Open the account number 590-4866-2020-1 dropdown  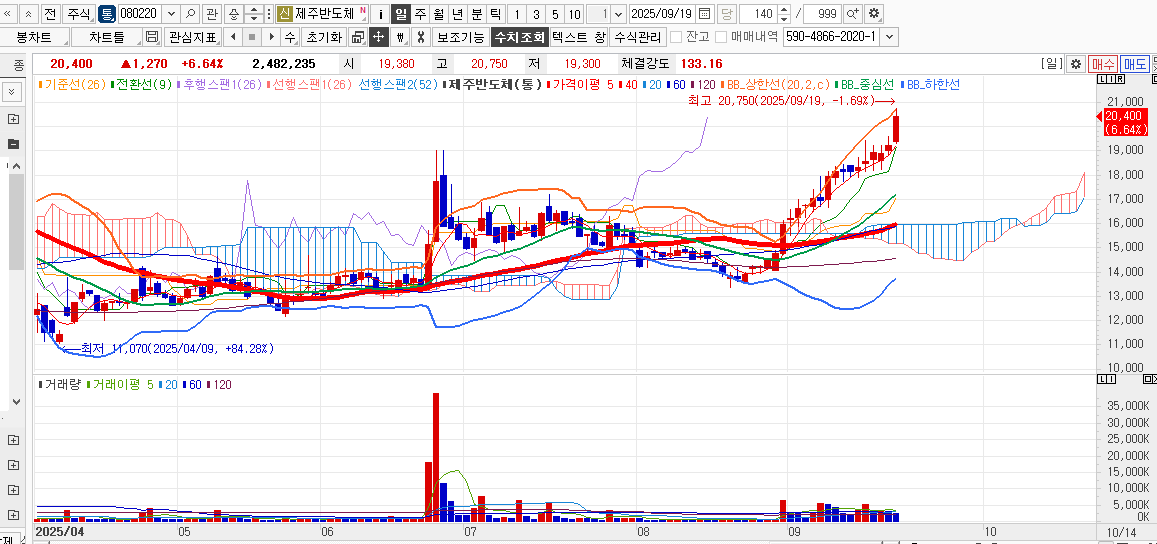[889, 37]
